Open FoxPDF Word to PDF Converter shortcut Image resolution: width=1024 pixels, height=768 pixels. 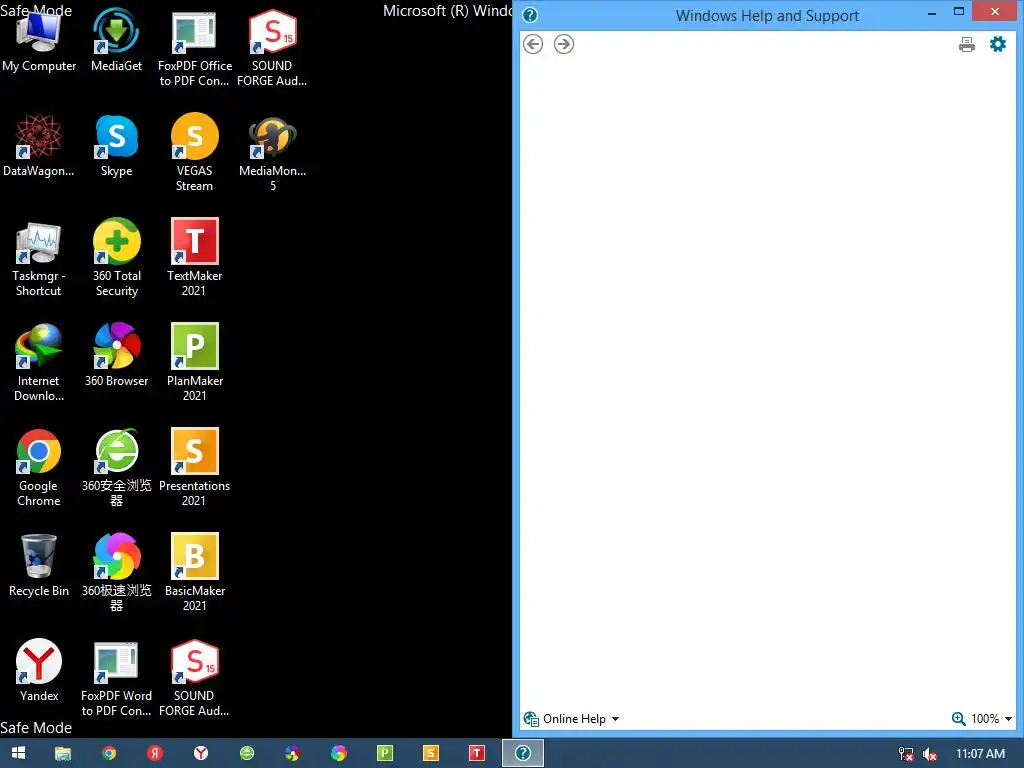click(x=116, y=679)
